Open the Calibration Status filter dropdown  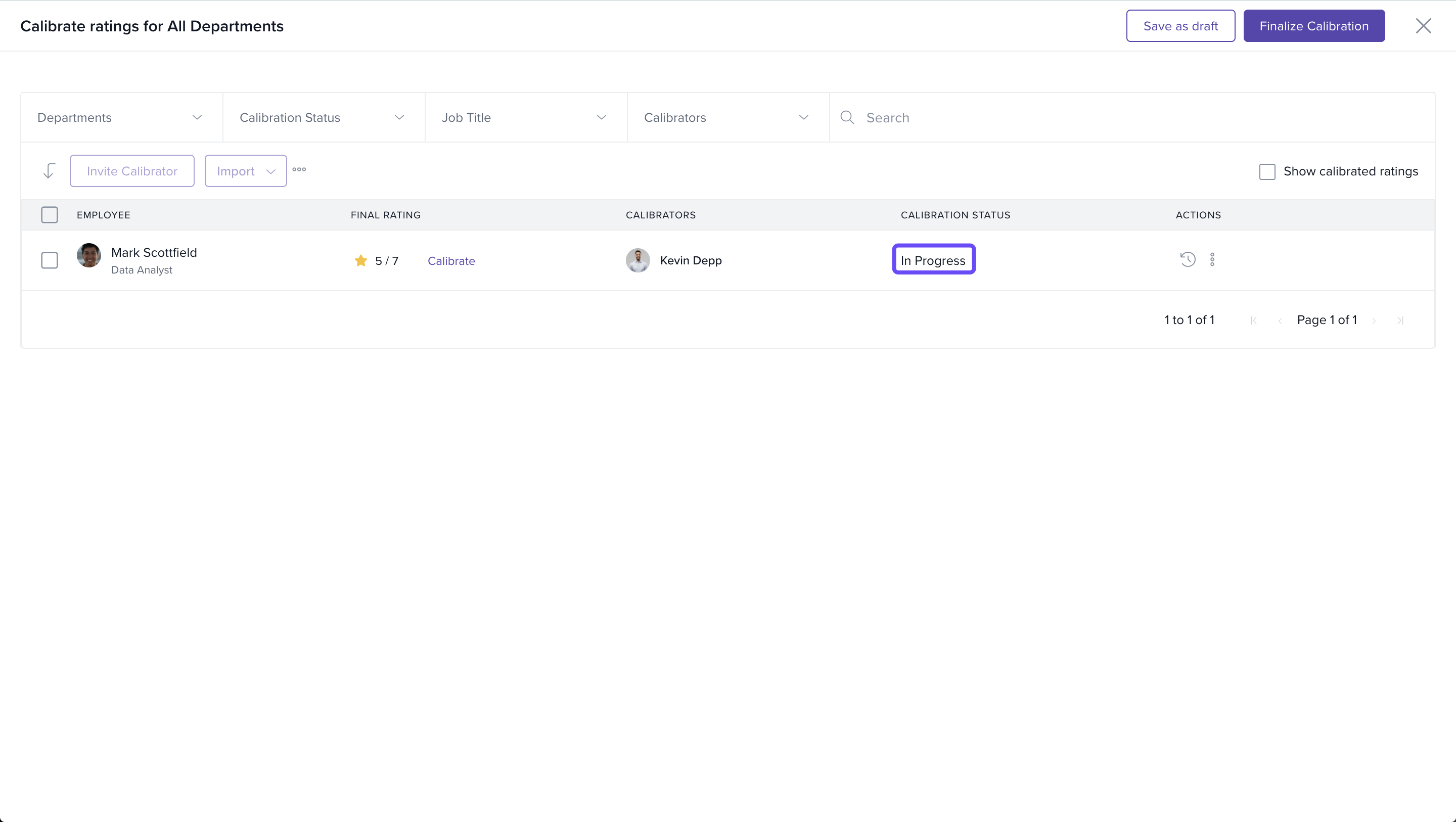pos(324,118)
